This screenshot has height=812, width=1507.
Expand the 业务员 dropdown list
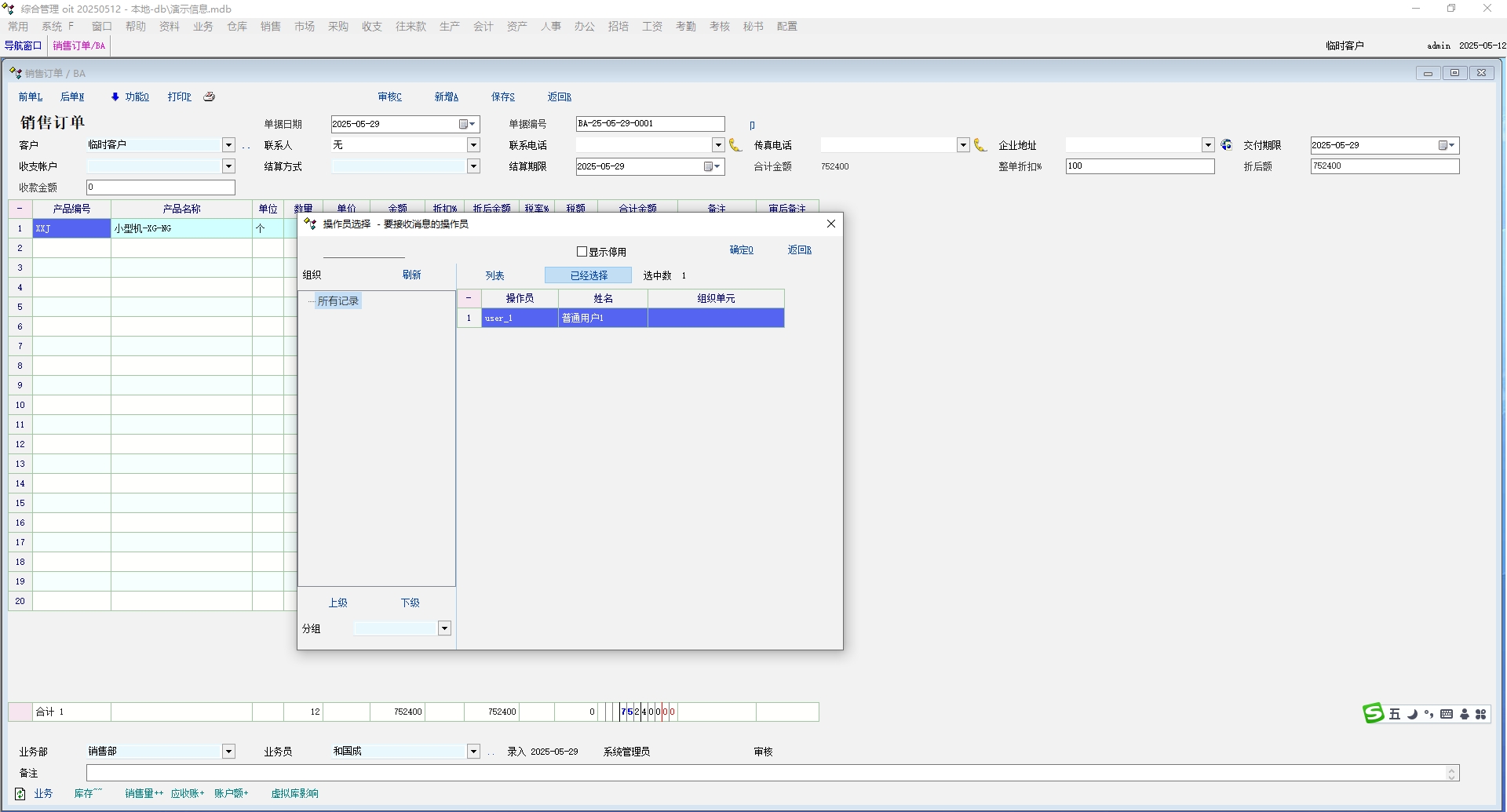coord(473,752)
